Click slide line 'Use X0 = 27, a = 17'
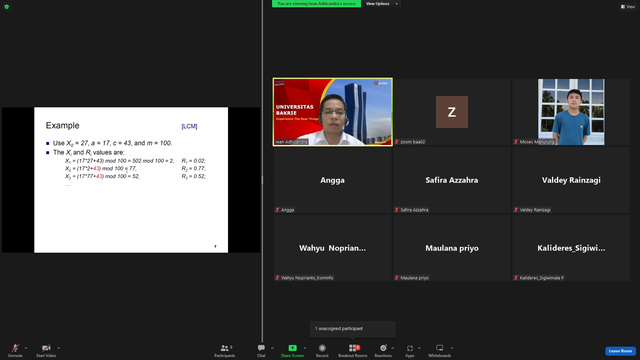 pyautogui.click(x=112, y=143)
